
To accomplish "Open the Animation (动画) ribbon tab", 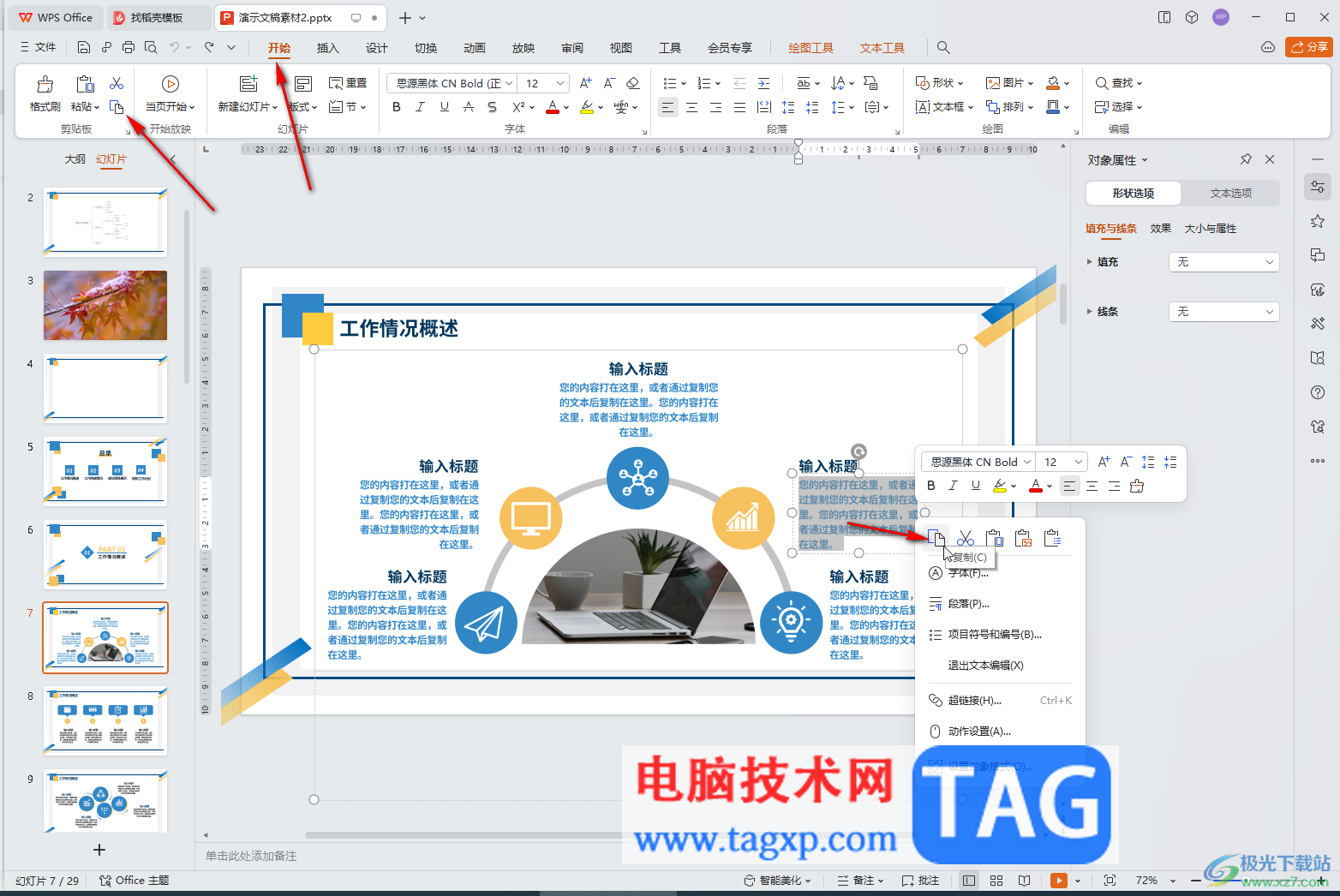I will click(x=474, y=48).
